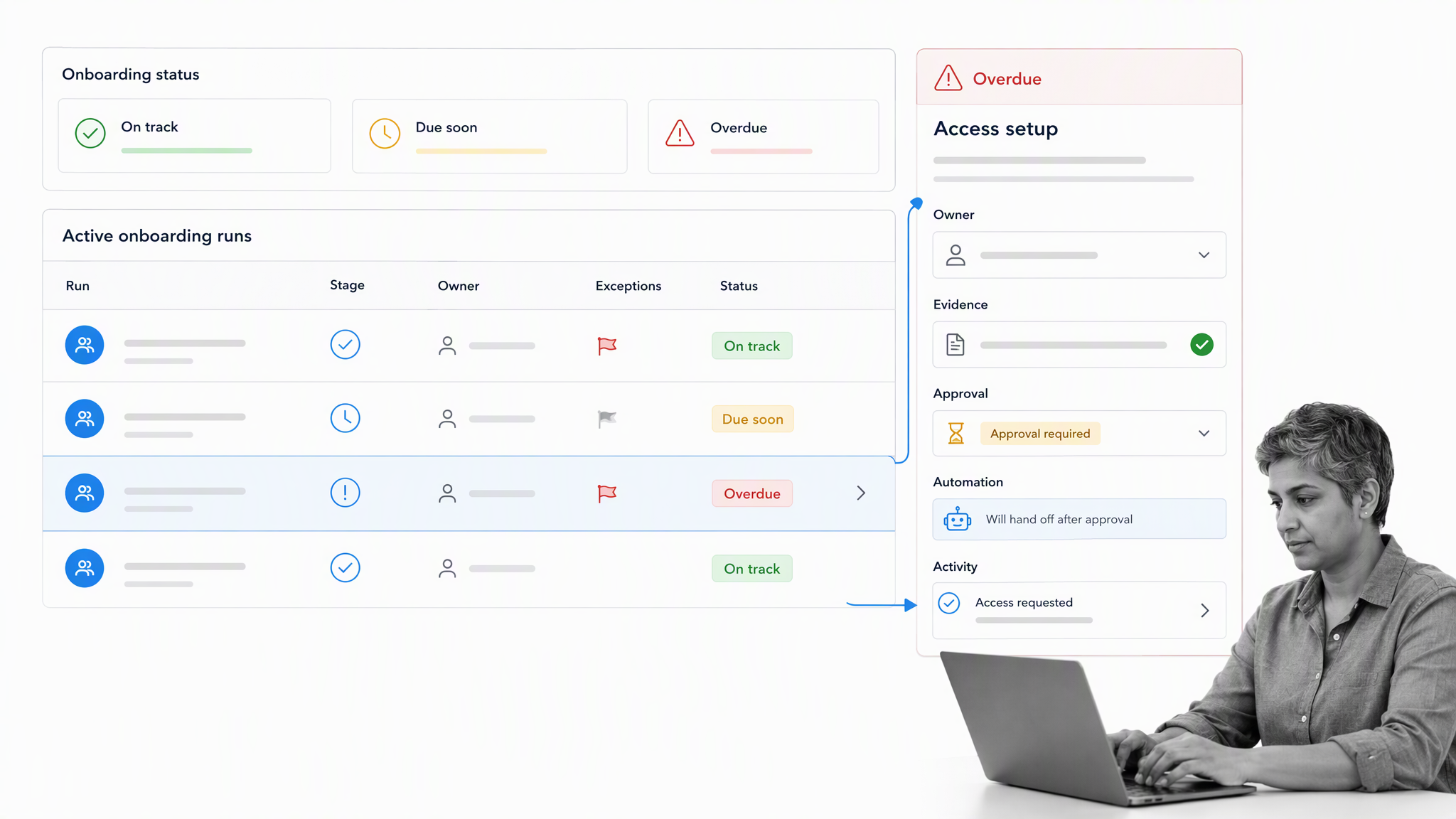Click the Onboarding status heading

pos(131,75)
